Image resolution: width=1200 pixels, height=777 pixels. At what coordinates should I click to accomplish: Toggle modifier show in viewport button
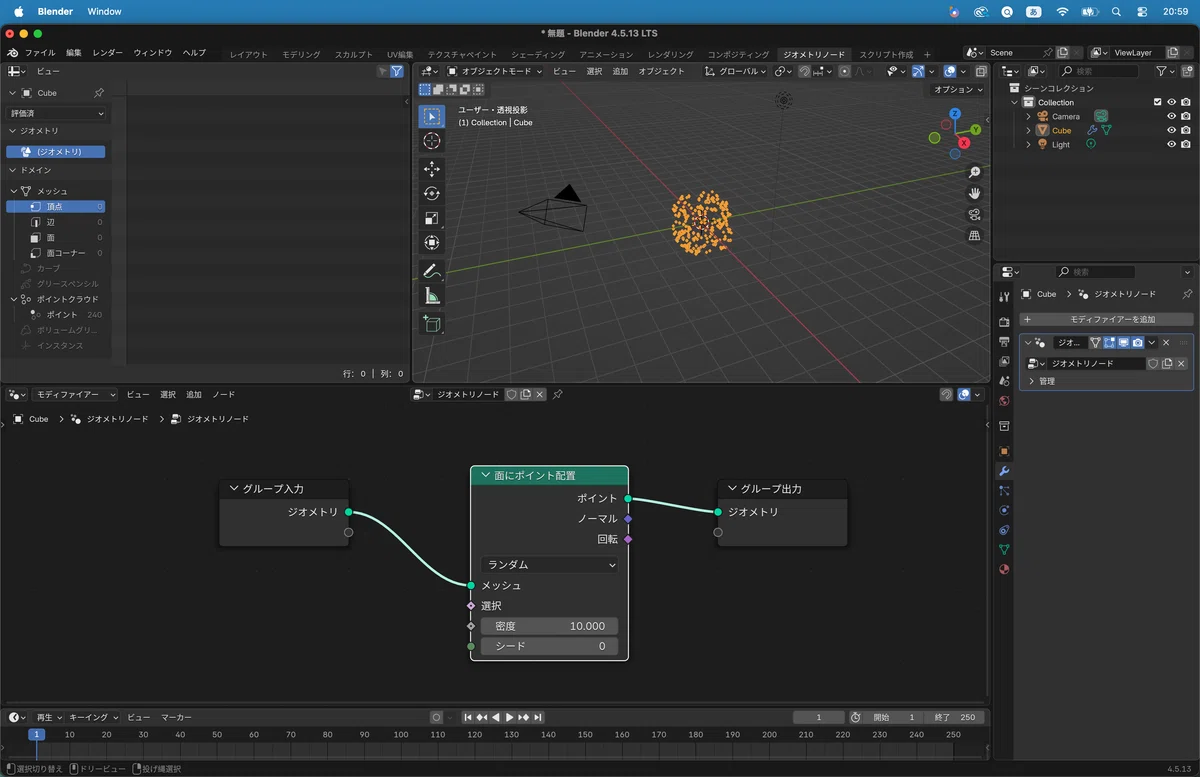click(1123, 342)
